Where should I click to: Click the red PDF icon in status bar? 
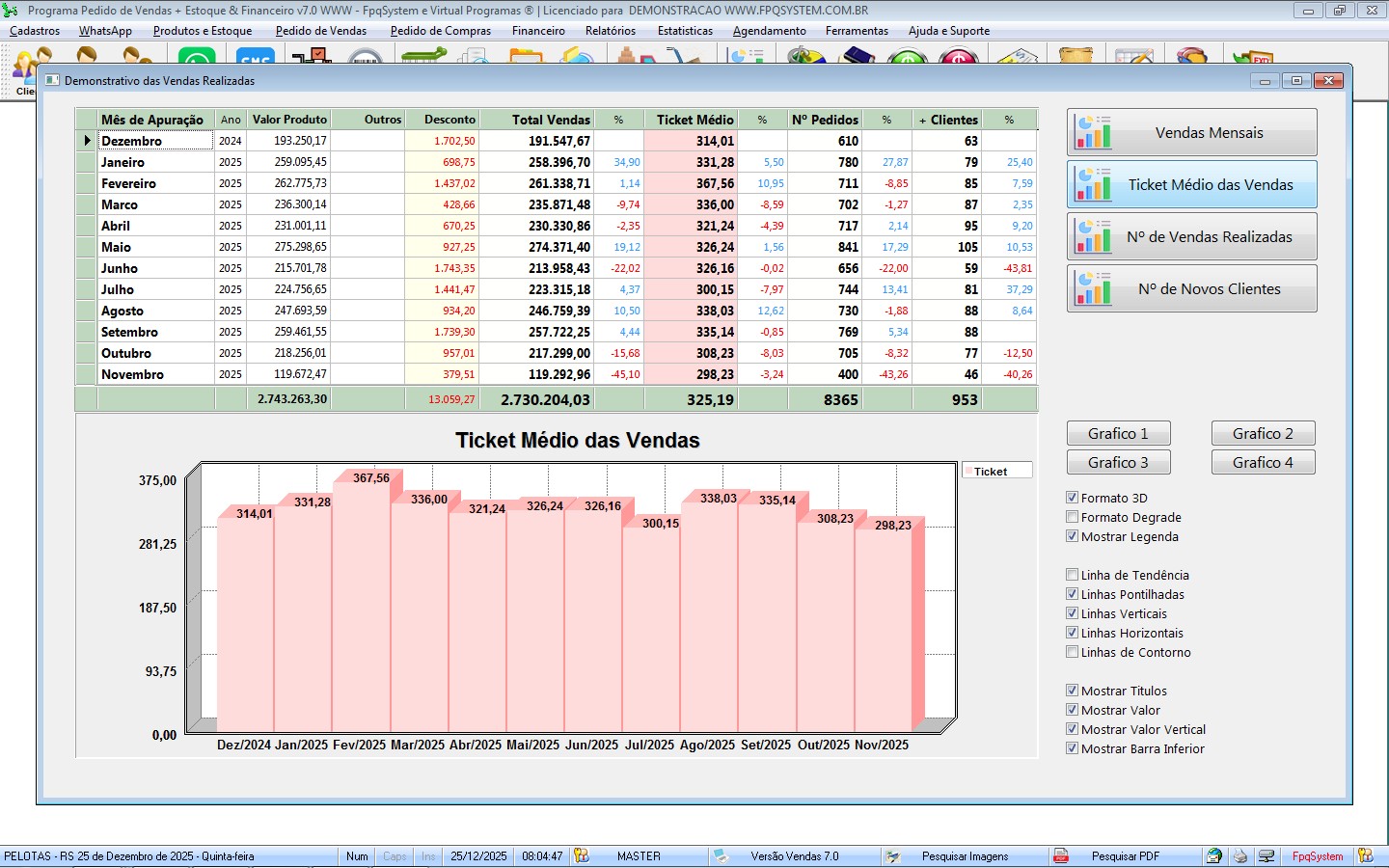1061,855
